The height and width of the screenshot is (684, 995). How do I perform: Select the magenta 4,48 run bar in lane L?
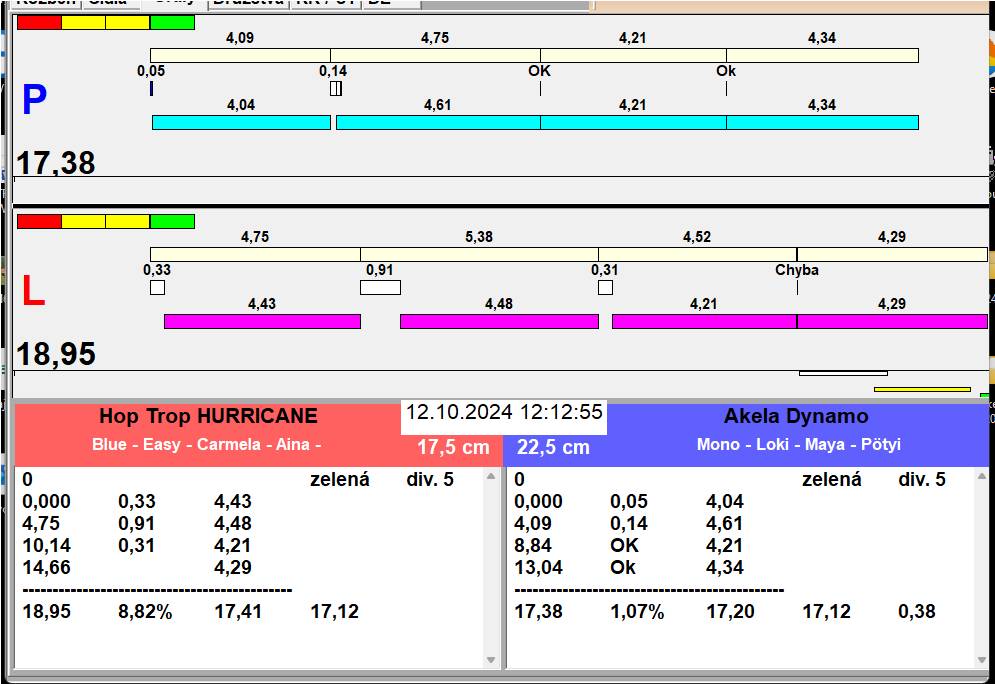499,321
